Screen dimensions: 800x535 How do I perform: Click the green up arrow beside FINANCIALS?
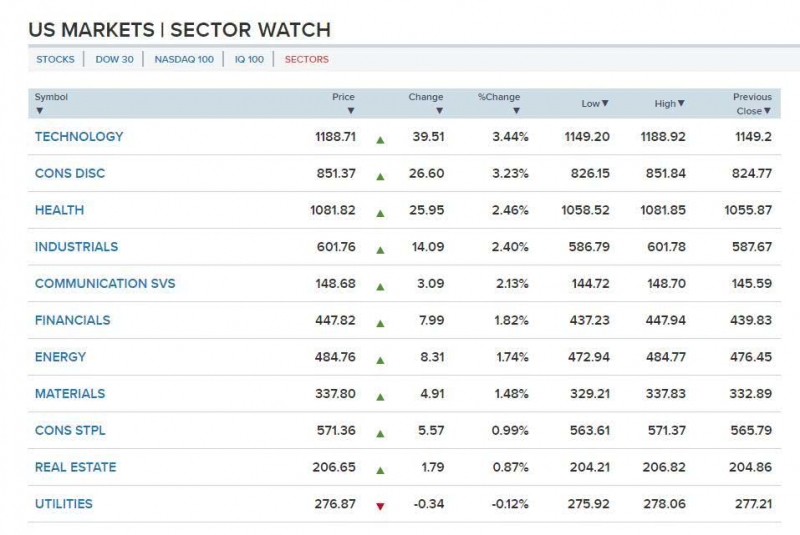[x=380, y=323]
